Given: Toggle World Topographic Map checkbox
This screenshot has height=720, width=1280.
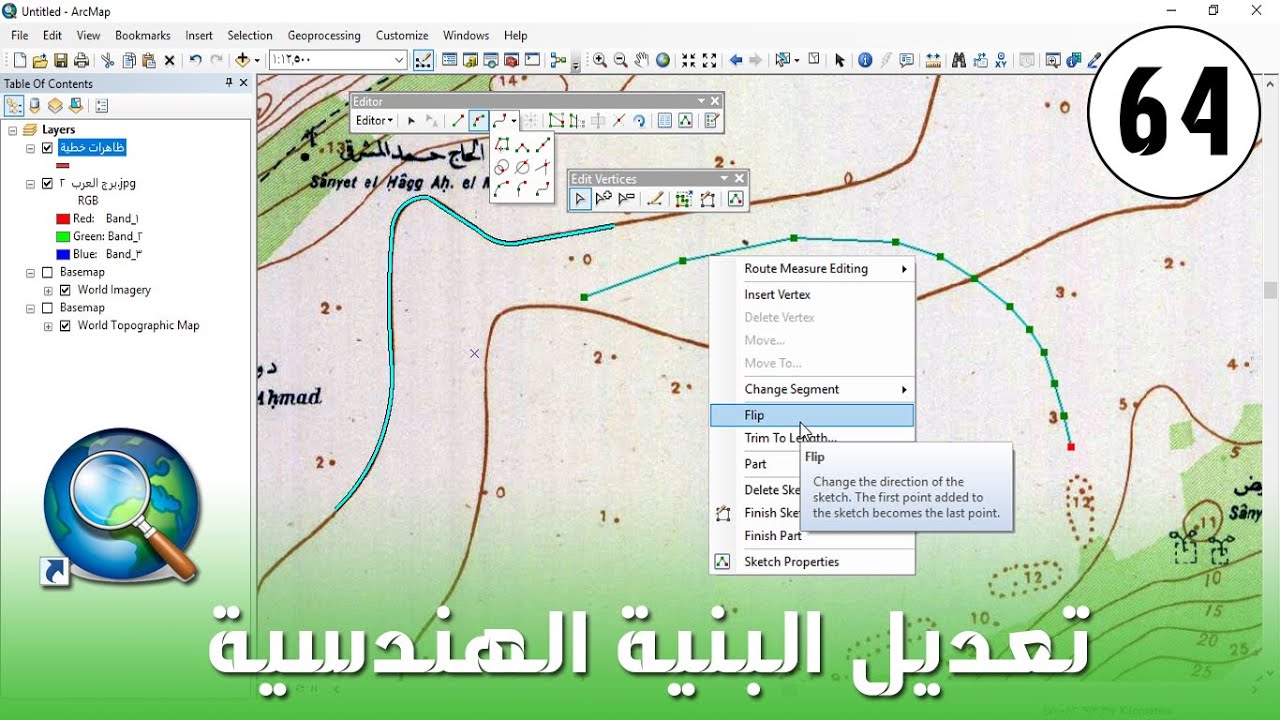Looking at the screenshot, I should tap(65, 326).
